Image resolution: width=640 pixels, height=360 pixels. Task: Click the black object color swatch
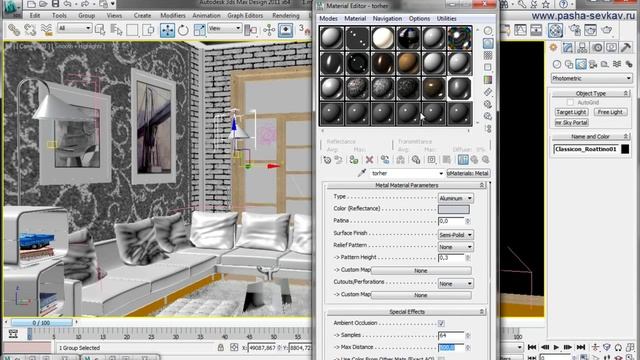625,149
